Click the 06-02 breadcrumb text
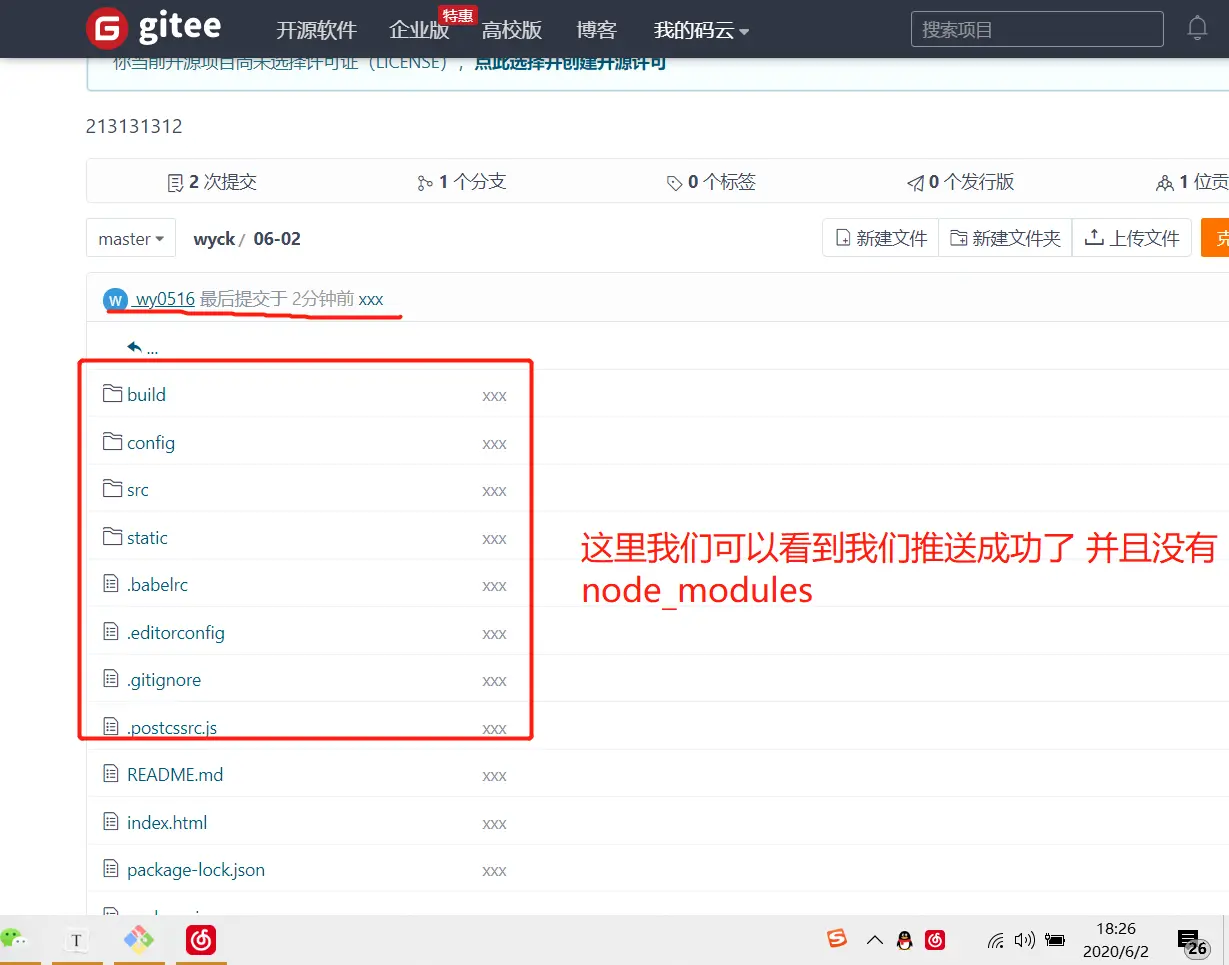This screenshot has width=1229, height=965. [x=277, y=239]
